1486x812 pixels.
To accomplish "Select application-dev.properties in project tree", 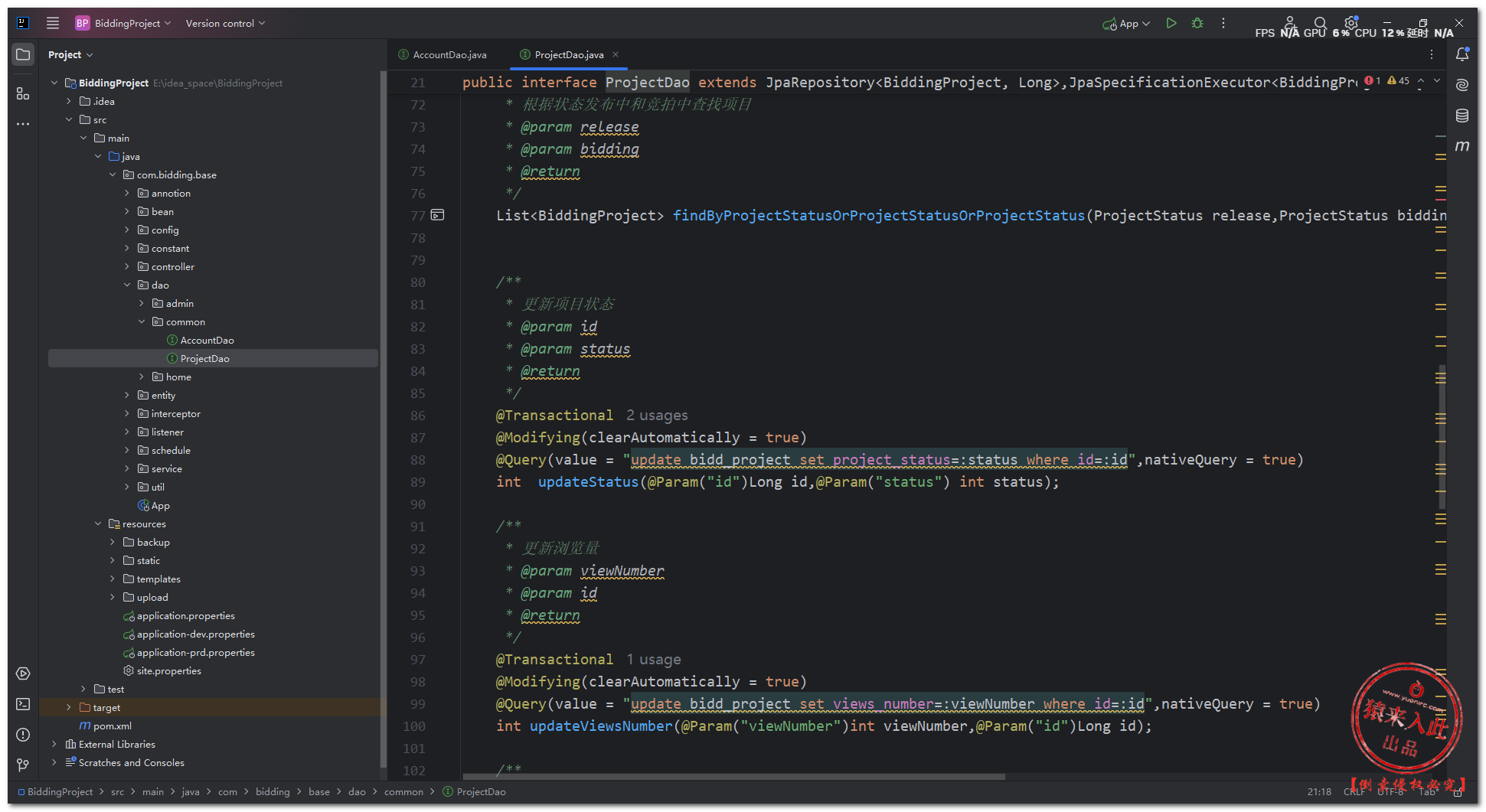I will point(195,634).
